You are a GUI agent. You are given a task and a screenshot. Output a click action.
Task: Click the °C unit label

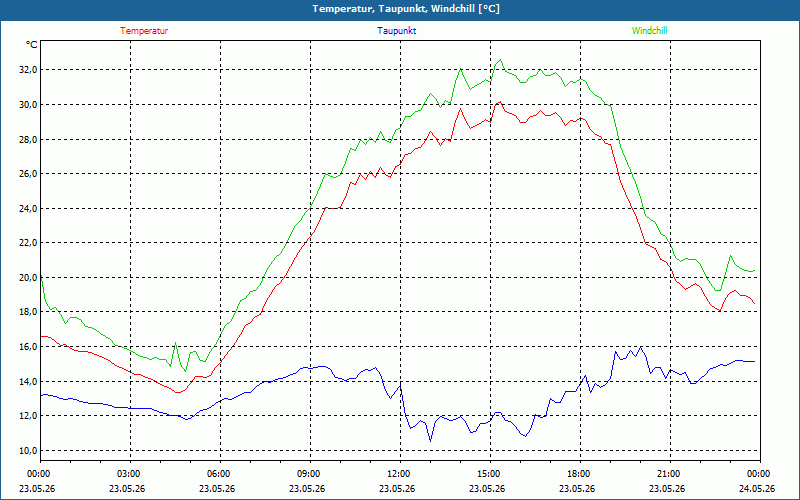(x=32, y=45)
